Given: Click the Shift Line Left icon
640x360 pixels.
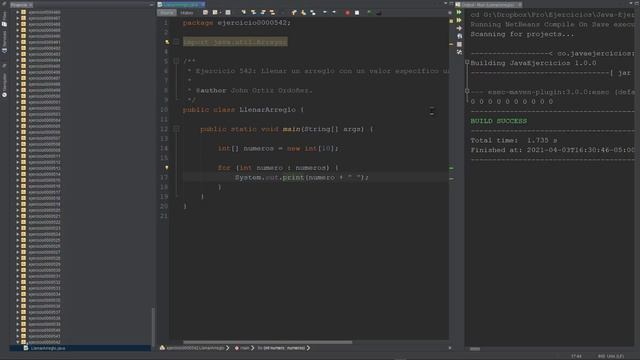Looking at the screenshot, I should point(325,13).
